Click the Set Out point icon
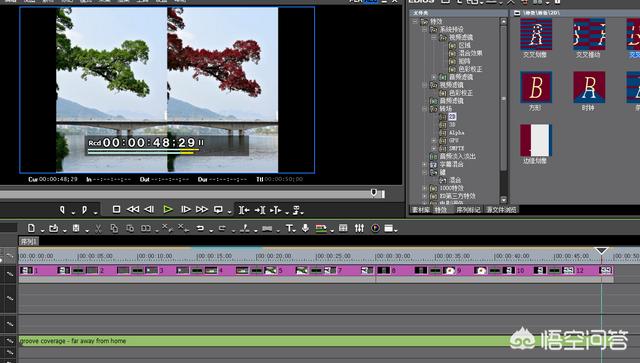Image resolution: width=640 pixels, height=363 pixels. (x=84, y=209)
